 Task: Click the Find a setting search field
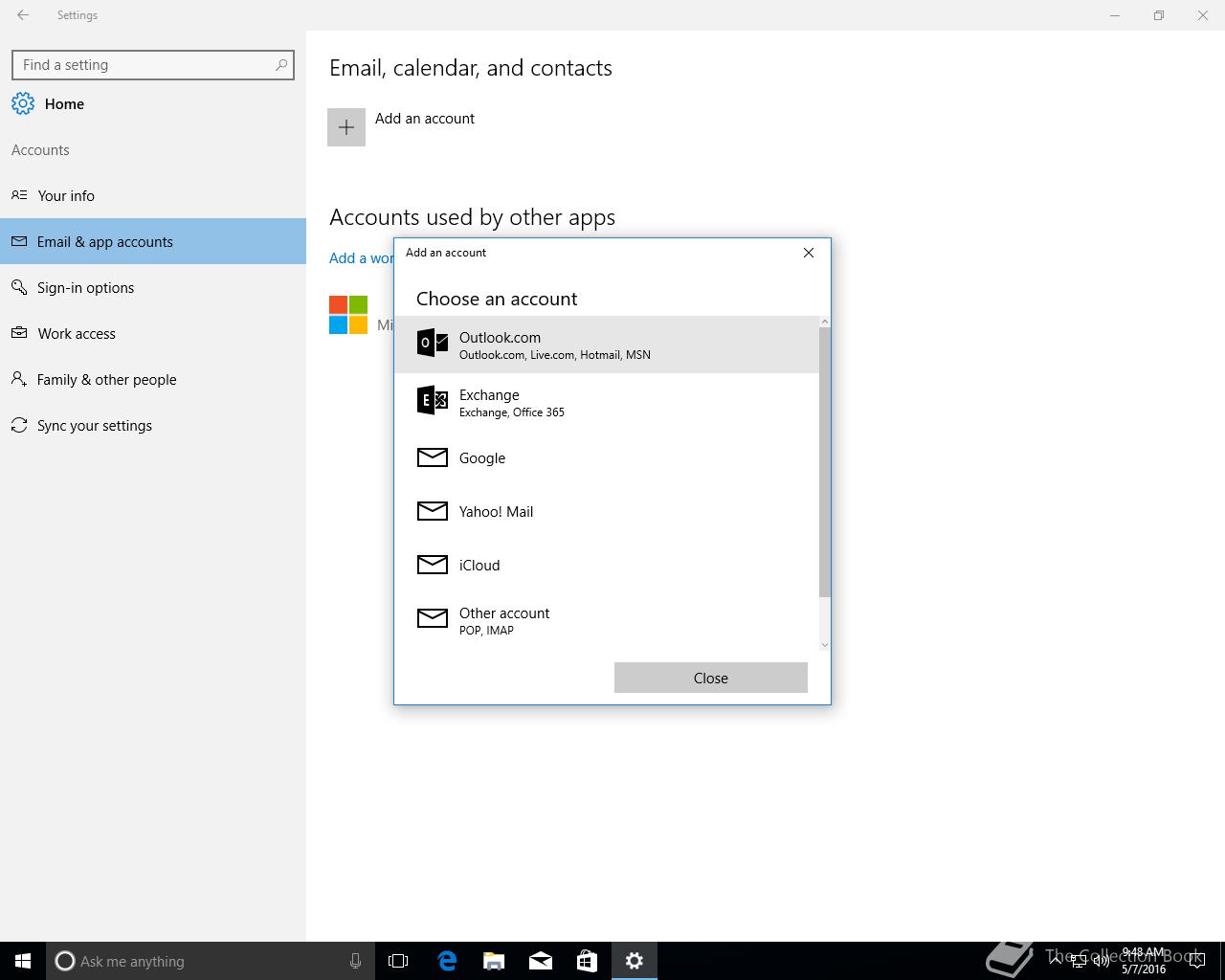coord(153,65)
